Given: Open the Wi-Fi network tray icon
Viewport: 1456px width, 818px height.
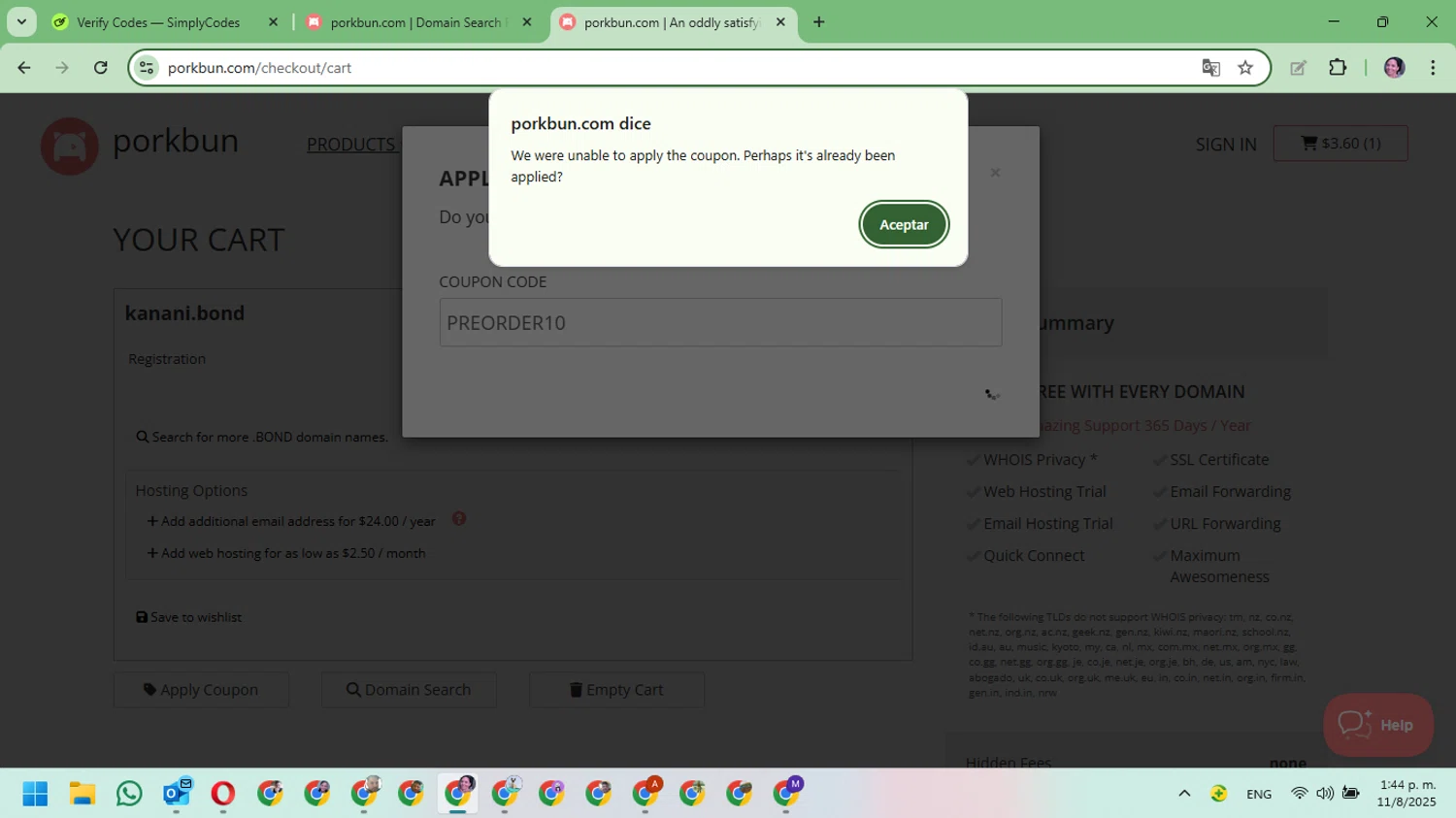Looking at the screenshot, I should (1299, 794).
